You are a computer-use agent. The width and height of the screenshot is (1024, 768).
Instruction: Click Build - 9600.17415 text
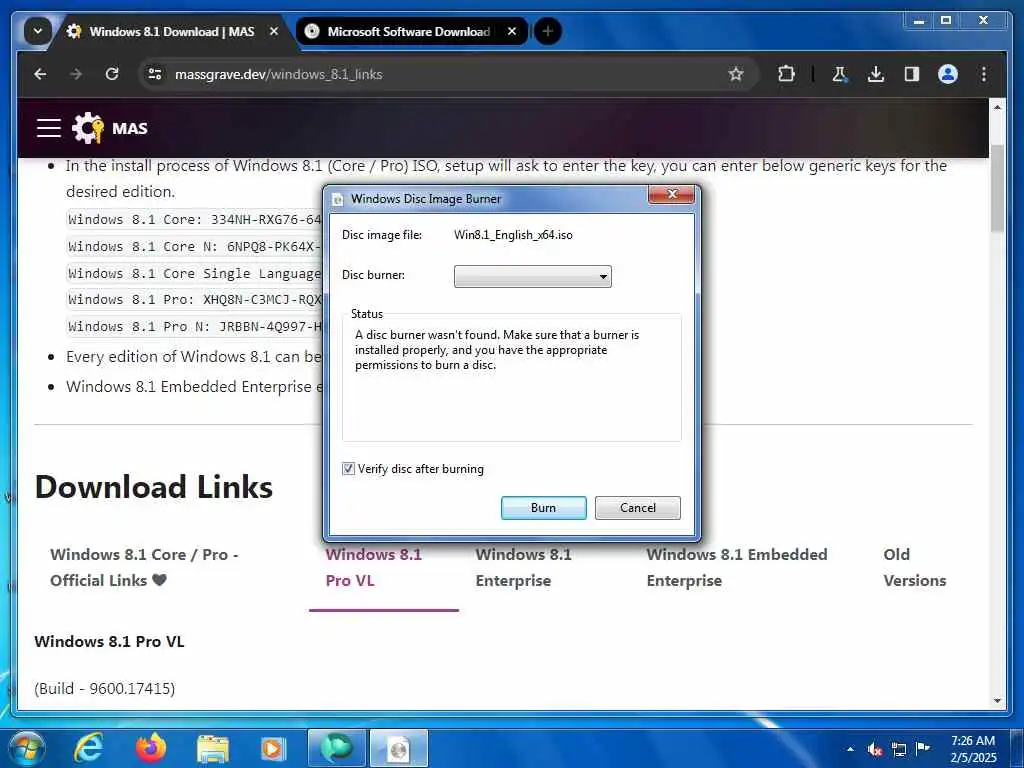[x=104, y=688]
